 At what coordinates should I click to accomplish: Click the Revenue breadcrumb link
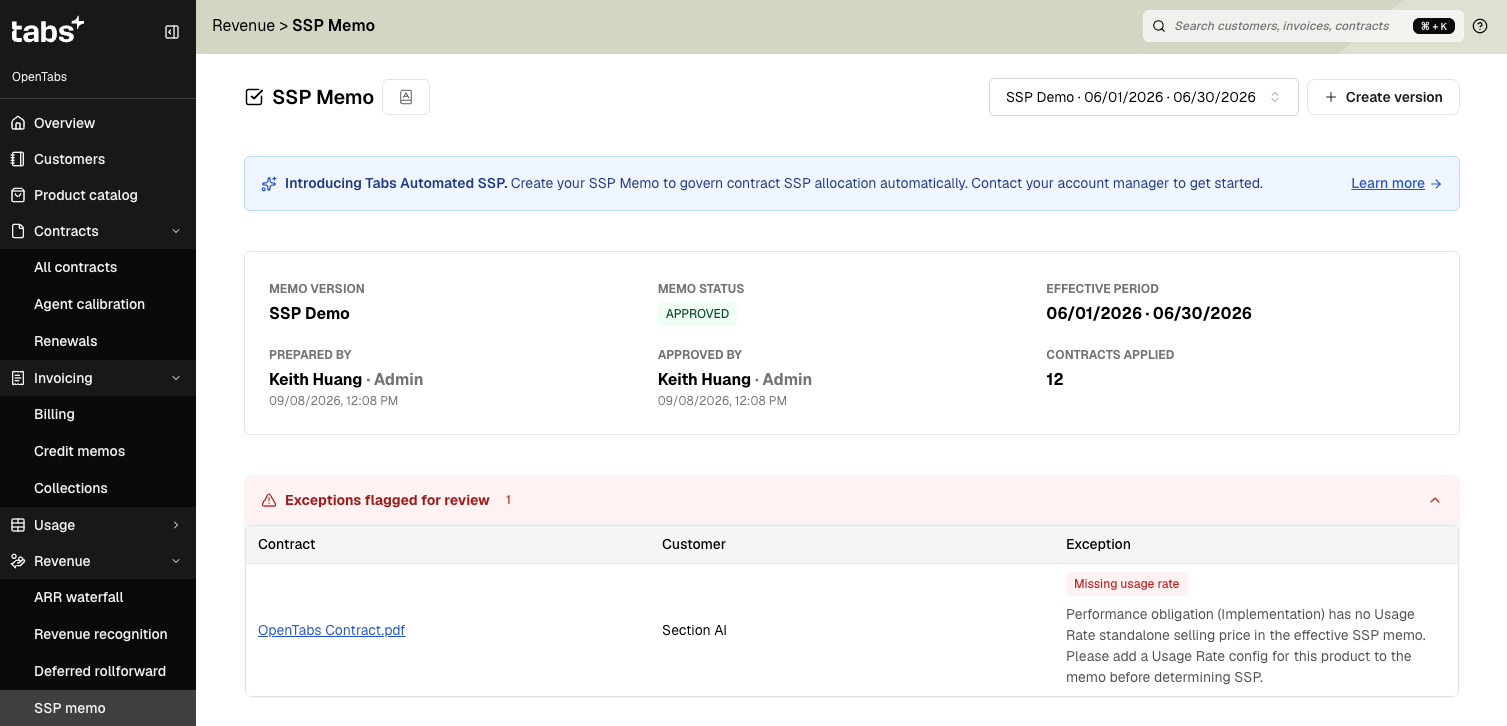tap(243, 26)
